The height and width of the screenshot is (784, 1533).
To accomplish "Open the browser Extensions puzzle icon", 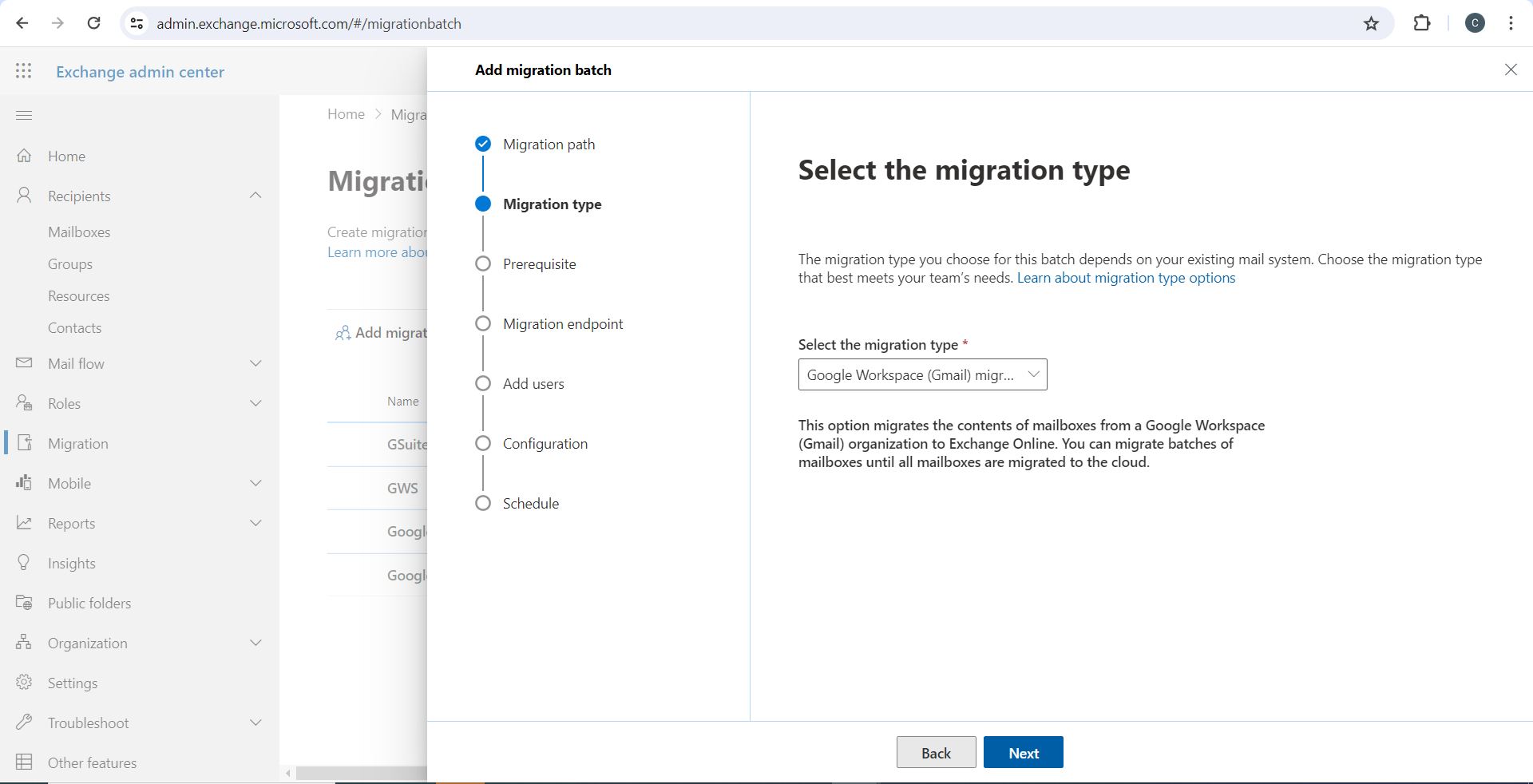I will (x=1422, y=24).
